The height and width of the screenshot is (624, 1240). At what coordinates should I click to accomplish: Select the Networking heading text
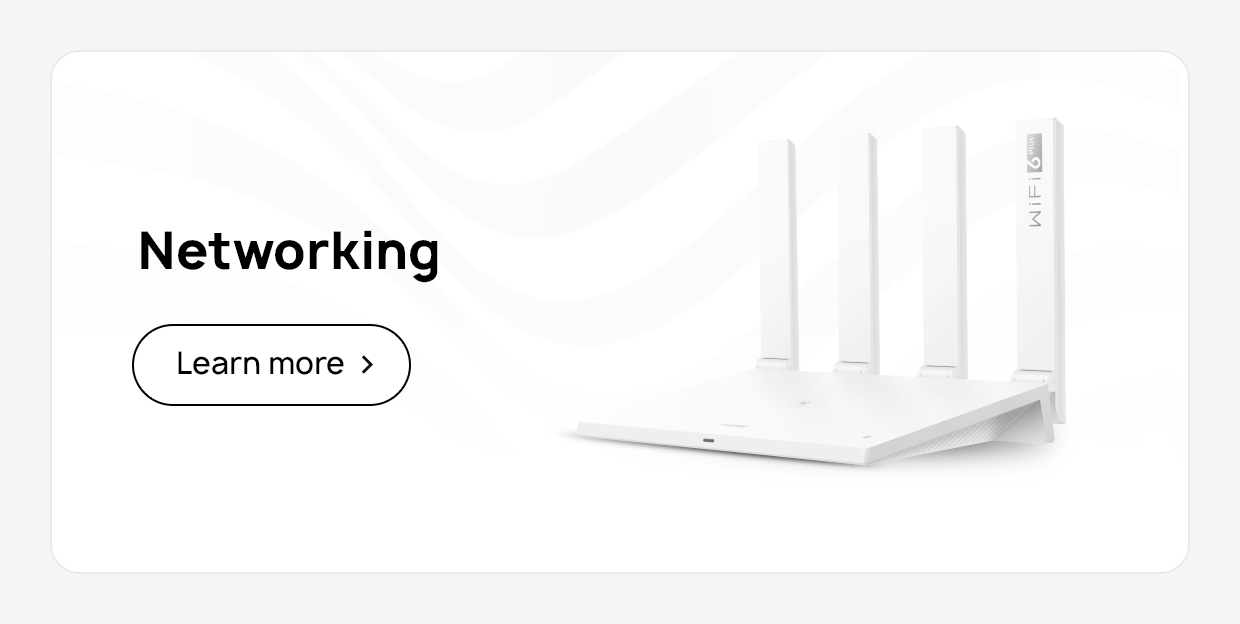[x=289, y=252]
